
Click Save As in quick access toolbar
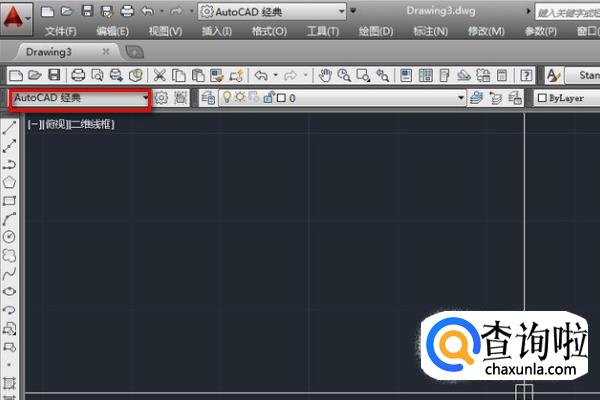107,11
